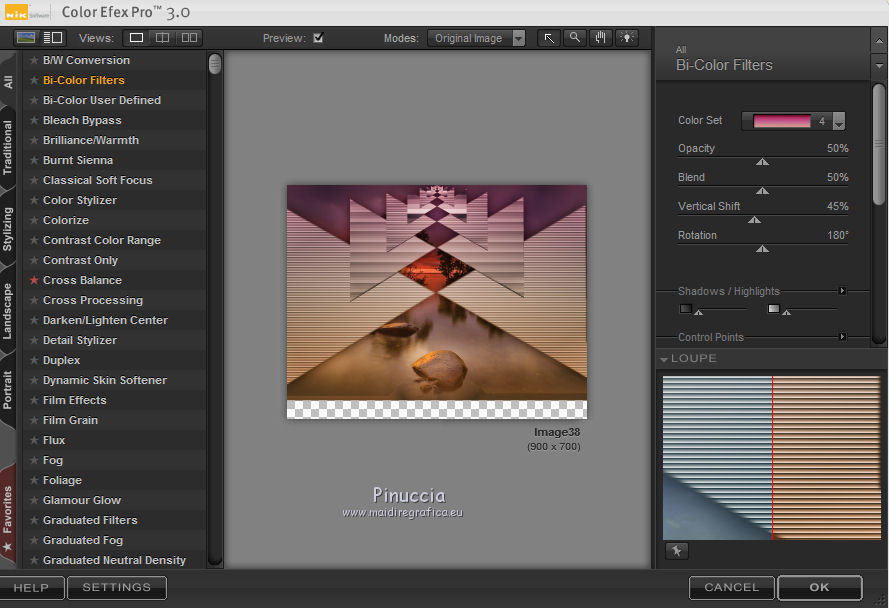The width and height of the screenshot is (889, 608).
Task: Toggle favorite star for Cross Balance
Action: (x=34, y=280)
